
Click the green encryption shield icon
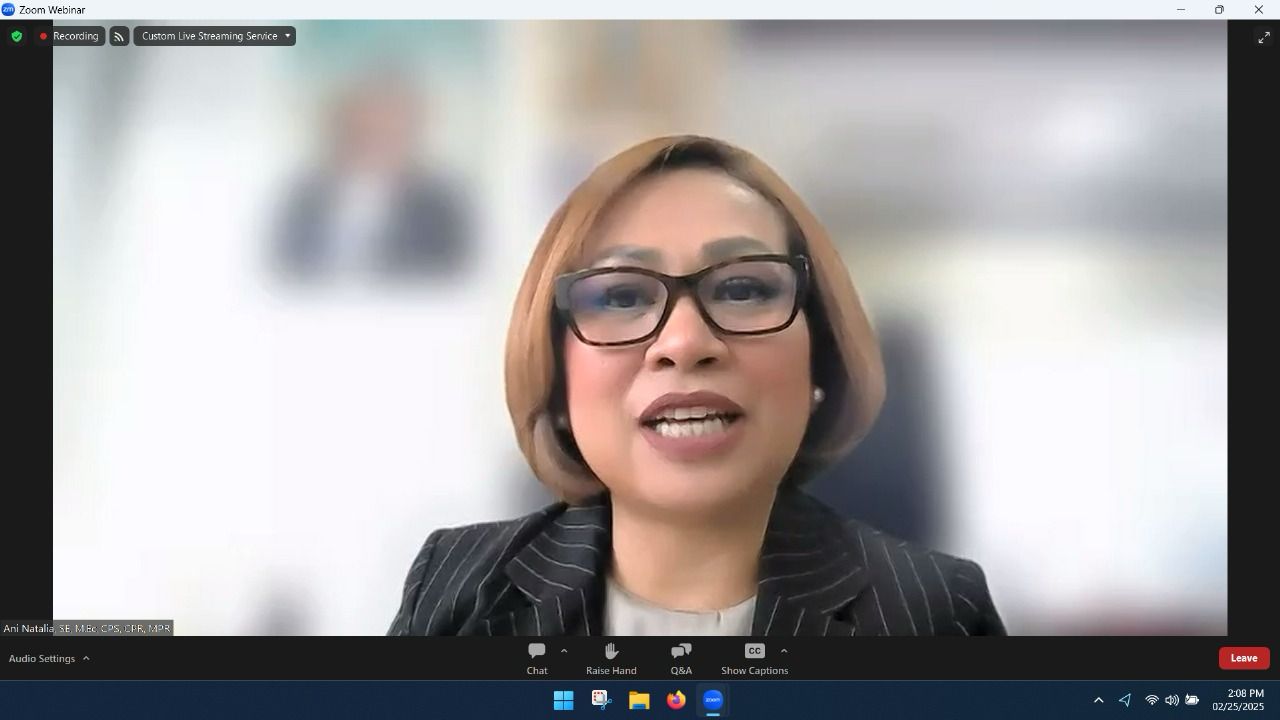tap(16, 36)
